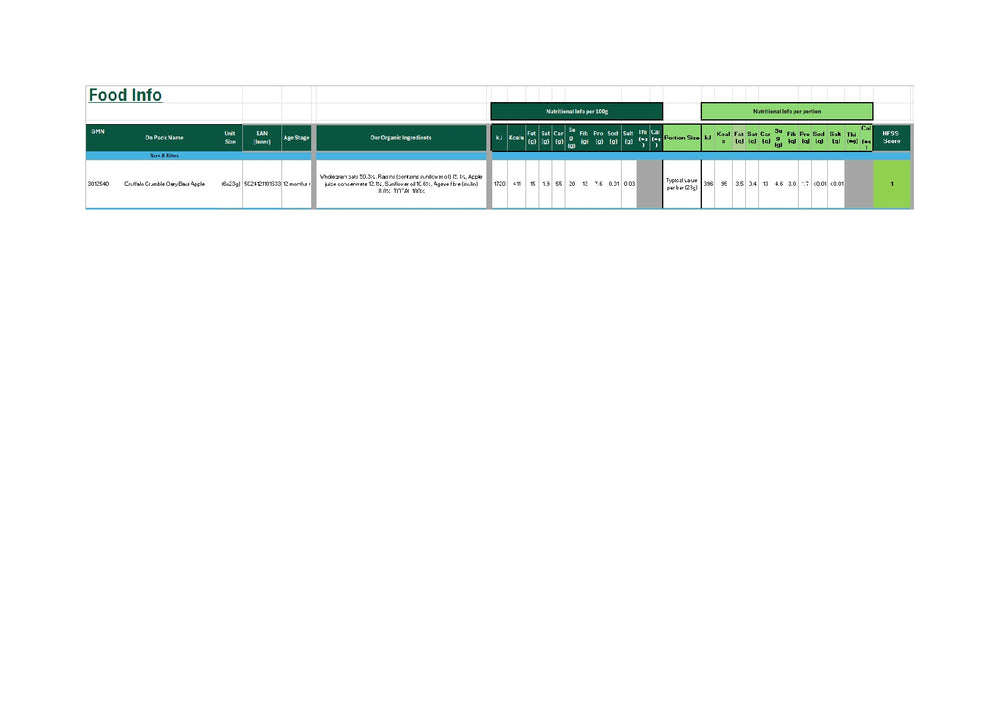Click the Portion Size header cell
This screenshot has width=1000, height=707.
click(x=681, y=137)
